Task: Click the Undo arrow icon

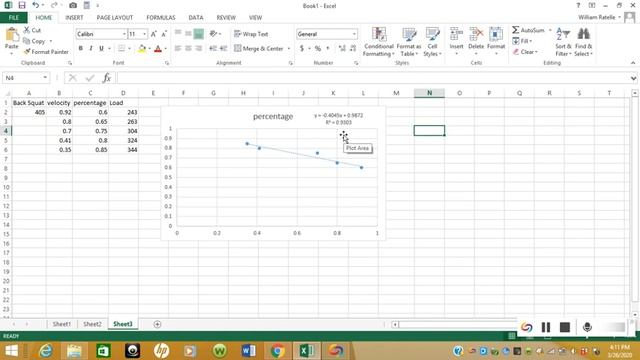Action: [x=36, y=5]
